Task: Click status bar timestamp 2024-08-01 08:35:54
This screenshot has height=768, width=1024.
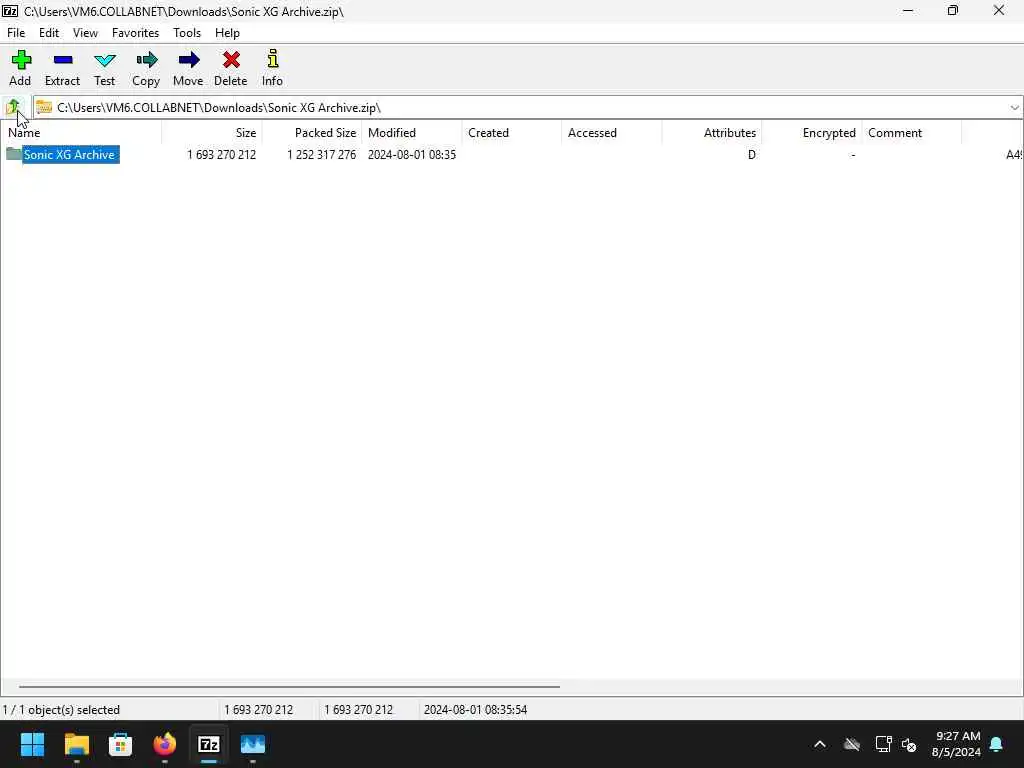Action: 475,710
